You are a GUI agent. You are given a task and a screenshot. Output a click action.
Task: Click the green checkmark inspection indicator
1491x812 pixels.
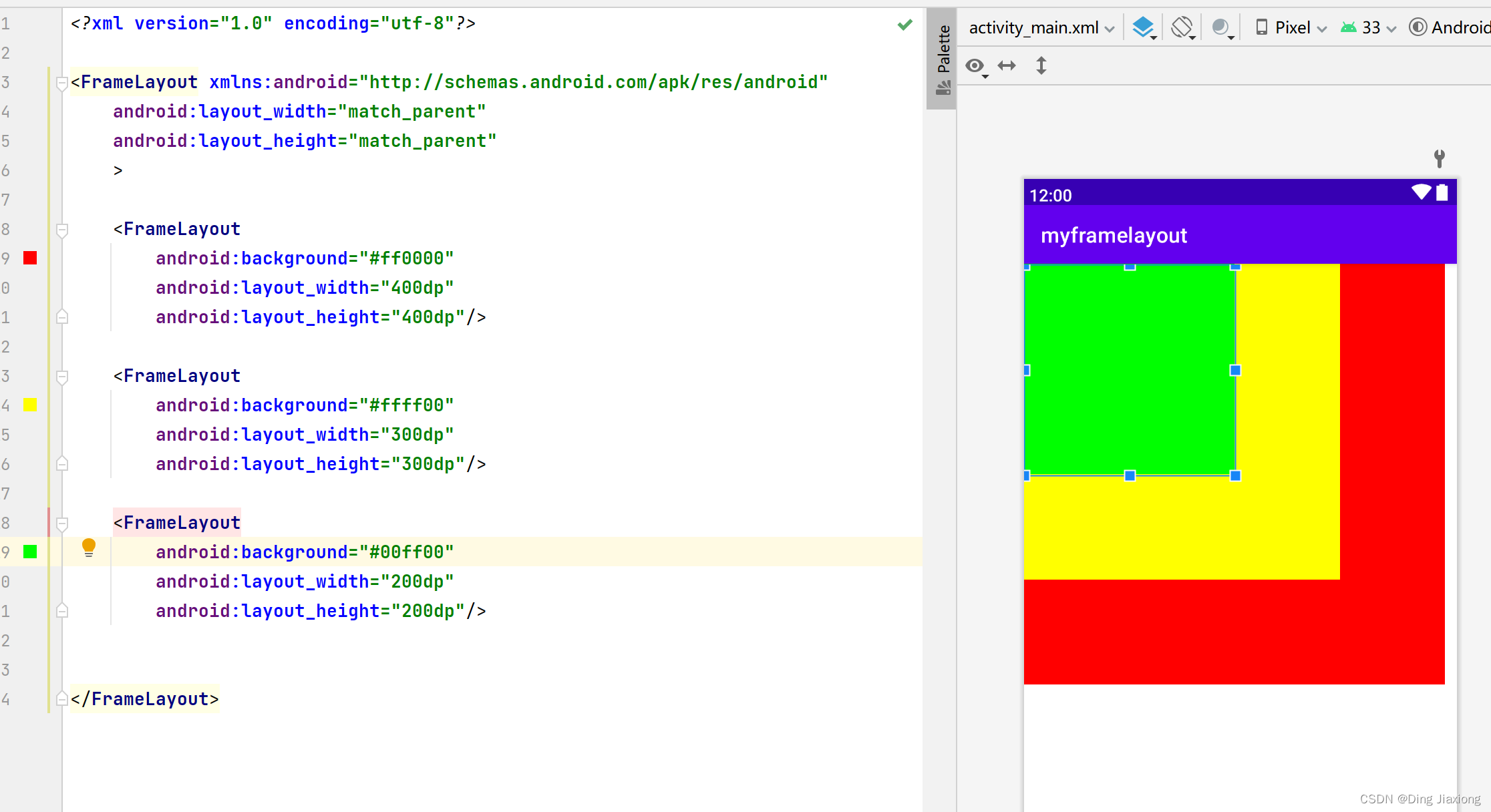(905, 25)
